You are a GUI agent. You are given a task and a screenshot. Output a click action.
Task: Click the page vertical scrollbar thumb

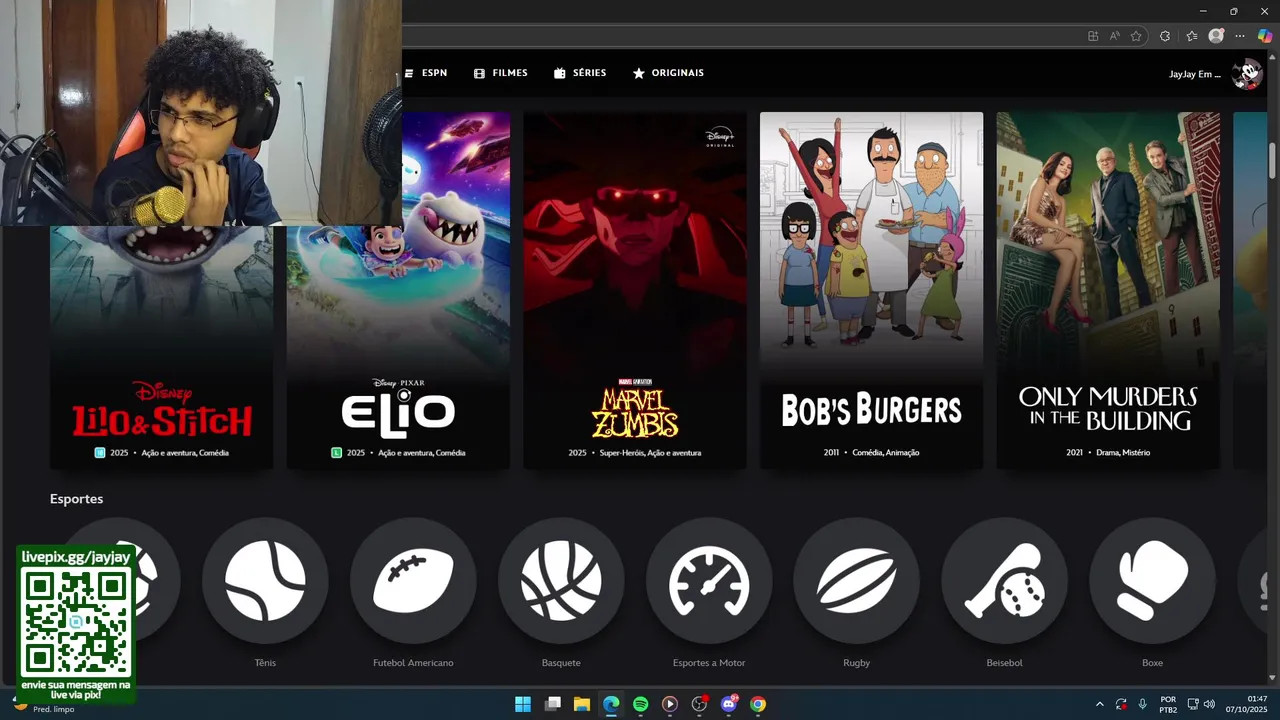(x=1273, y=162)
